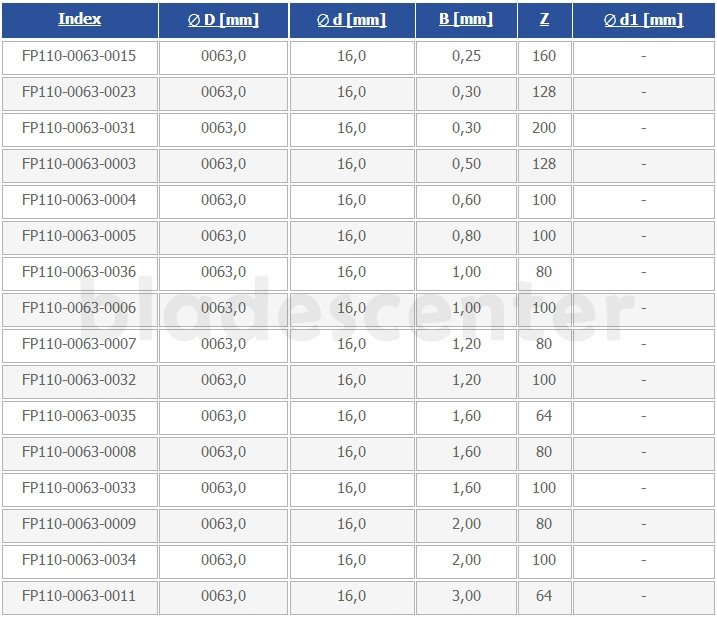Click B value 1,00 in FP110-0063-0006 row
Image resolution: width=717 pixels, height=617 pixels.
466,308
